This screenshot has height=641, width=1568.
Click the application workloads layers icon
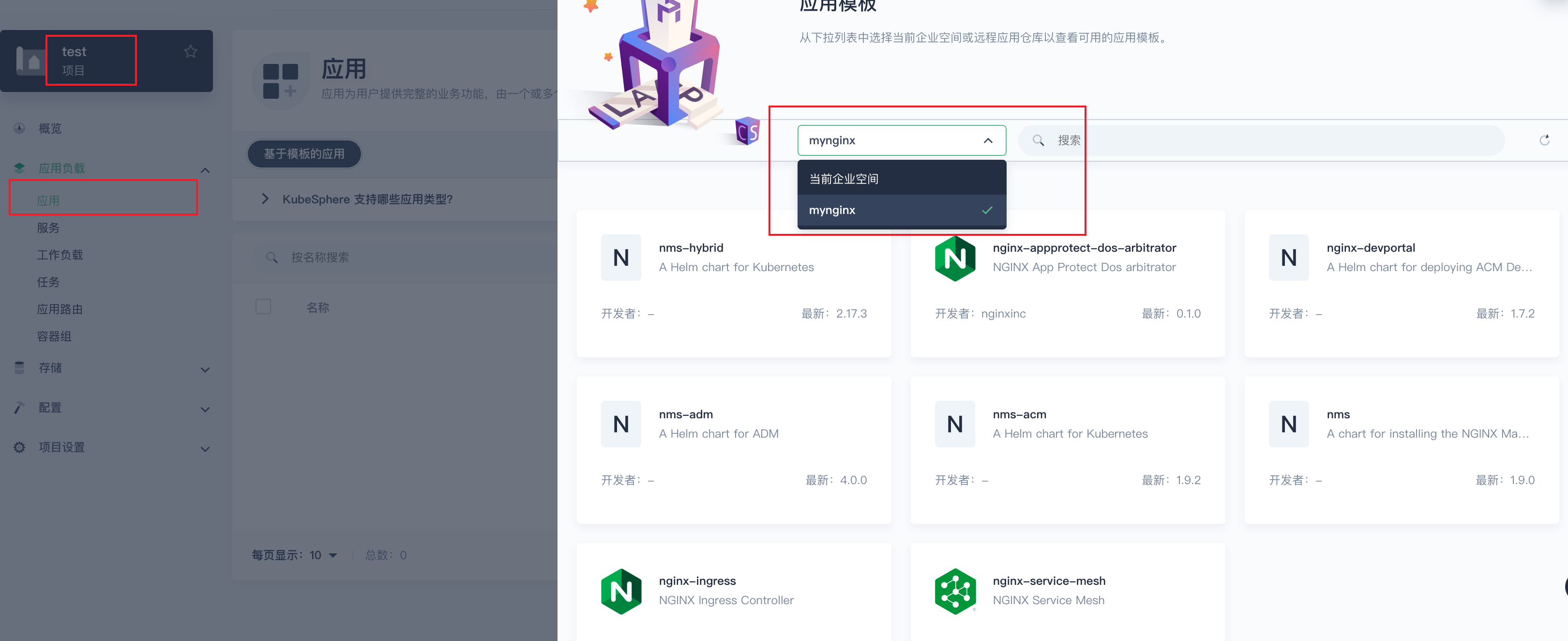[x=19, y=168]
